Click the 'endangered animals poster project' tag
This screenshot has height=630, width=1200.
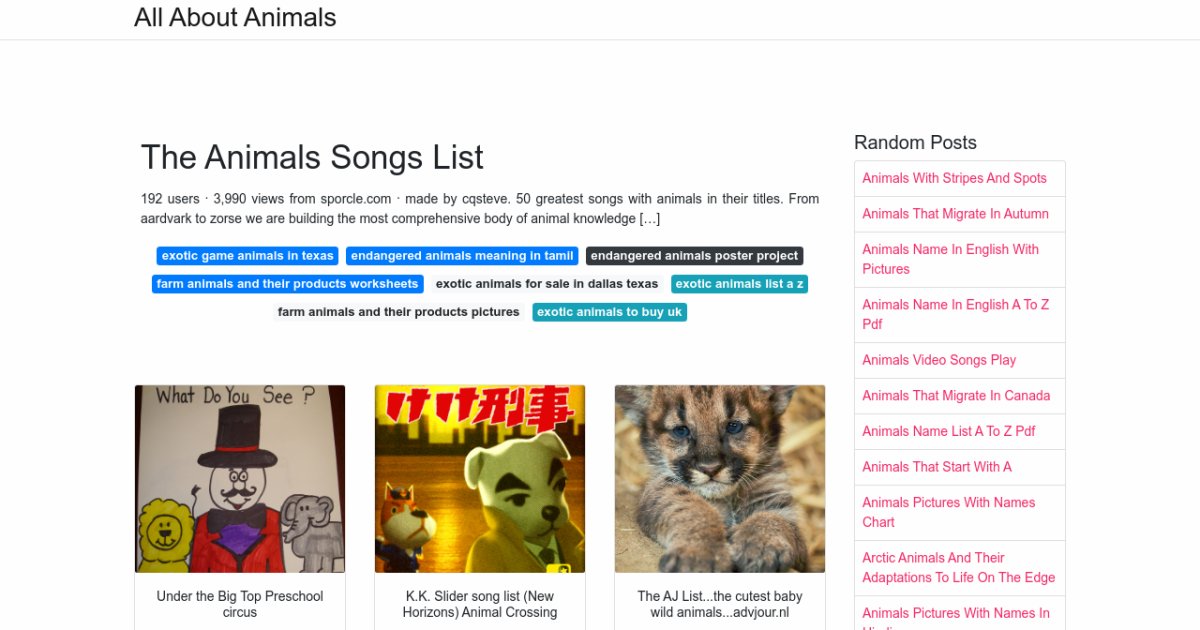click(x=694, y=256)
